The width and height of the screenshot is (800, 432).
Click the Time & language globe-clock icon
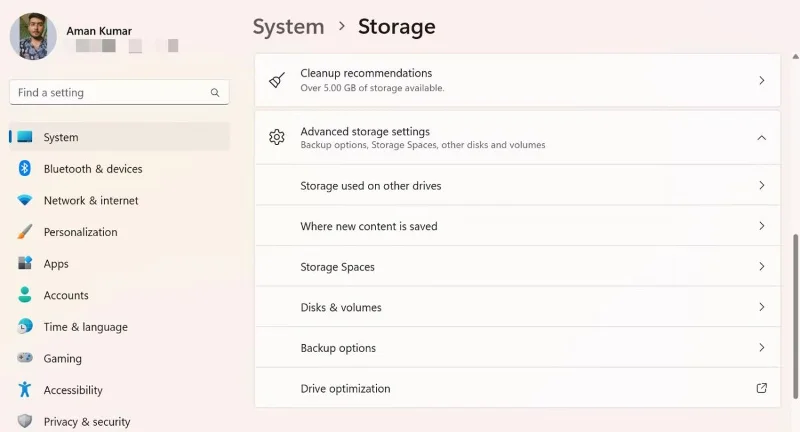[24, 326]
